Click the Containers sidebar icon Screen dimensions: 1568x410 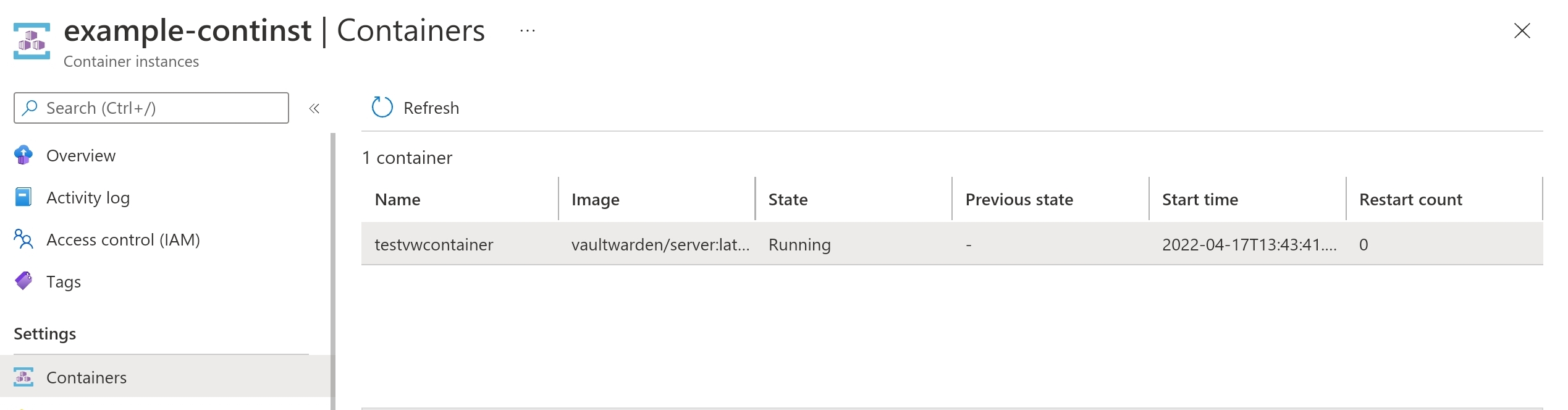(x=23, y=377)
